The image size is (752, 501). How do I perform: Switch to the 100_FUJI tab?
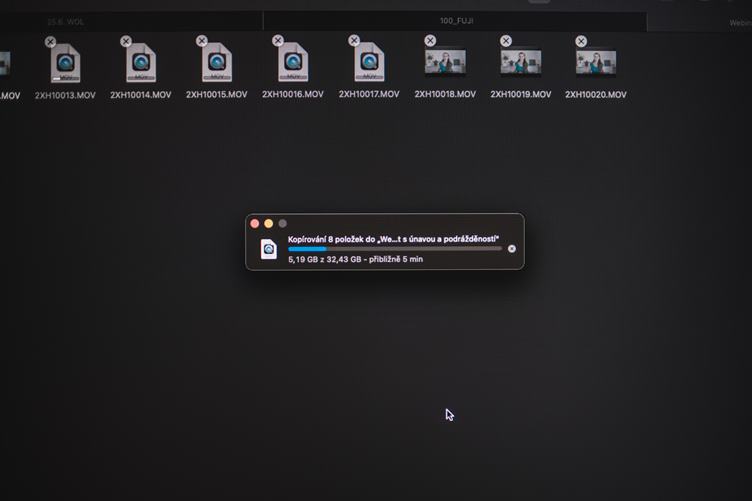[x=455, y=21]
